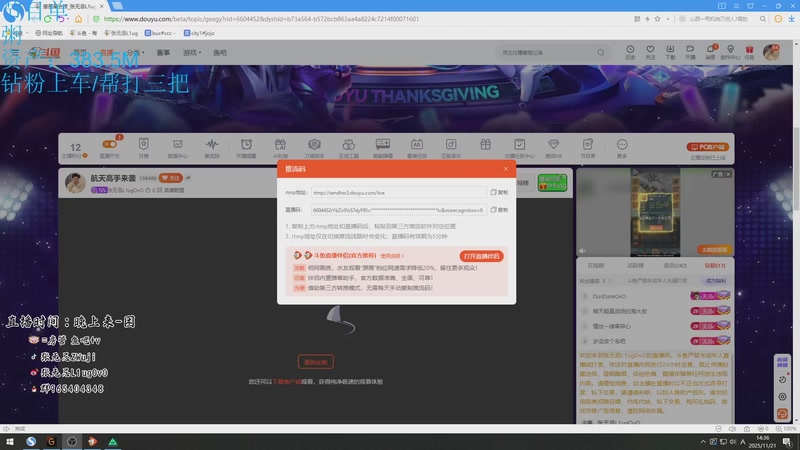Click the orange 关注 follow button

pyautogui.click(x=170, y=178)
